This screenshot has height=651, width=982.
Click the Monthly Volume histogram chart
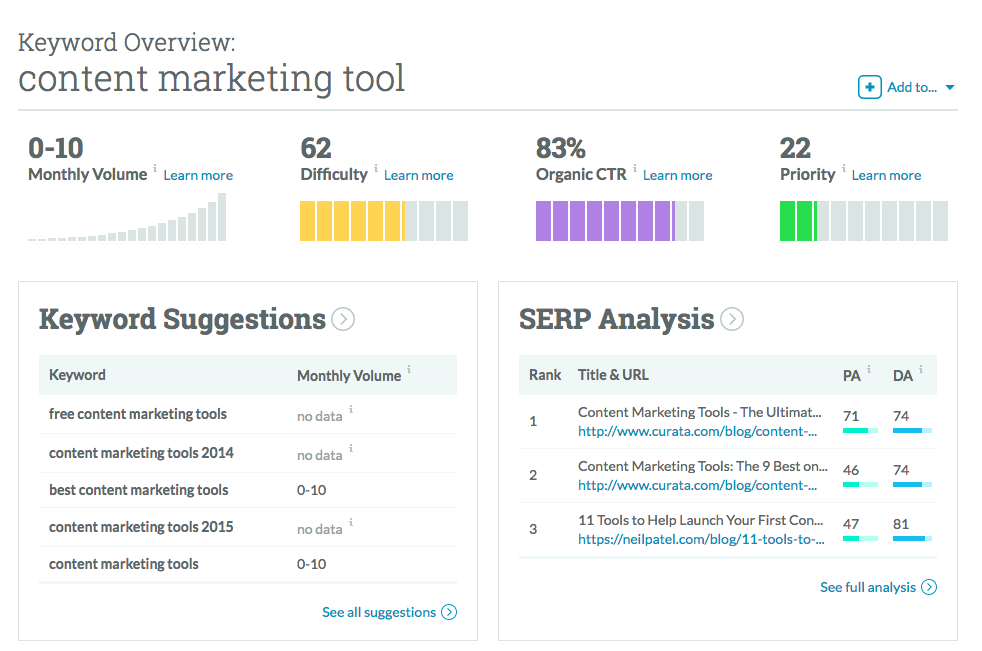coord(127,217)
